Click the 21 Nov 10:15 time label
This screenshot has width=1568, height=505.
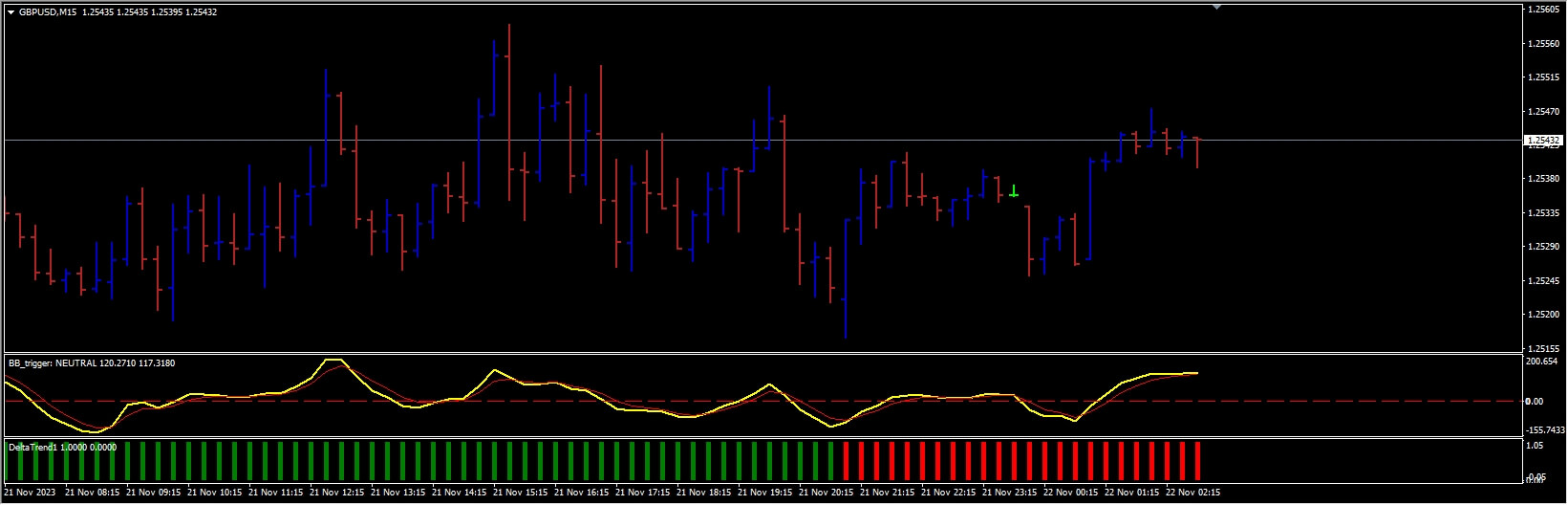click(215, 494)
